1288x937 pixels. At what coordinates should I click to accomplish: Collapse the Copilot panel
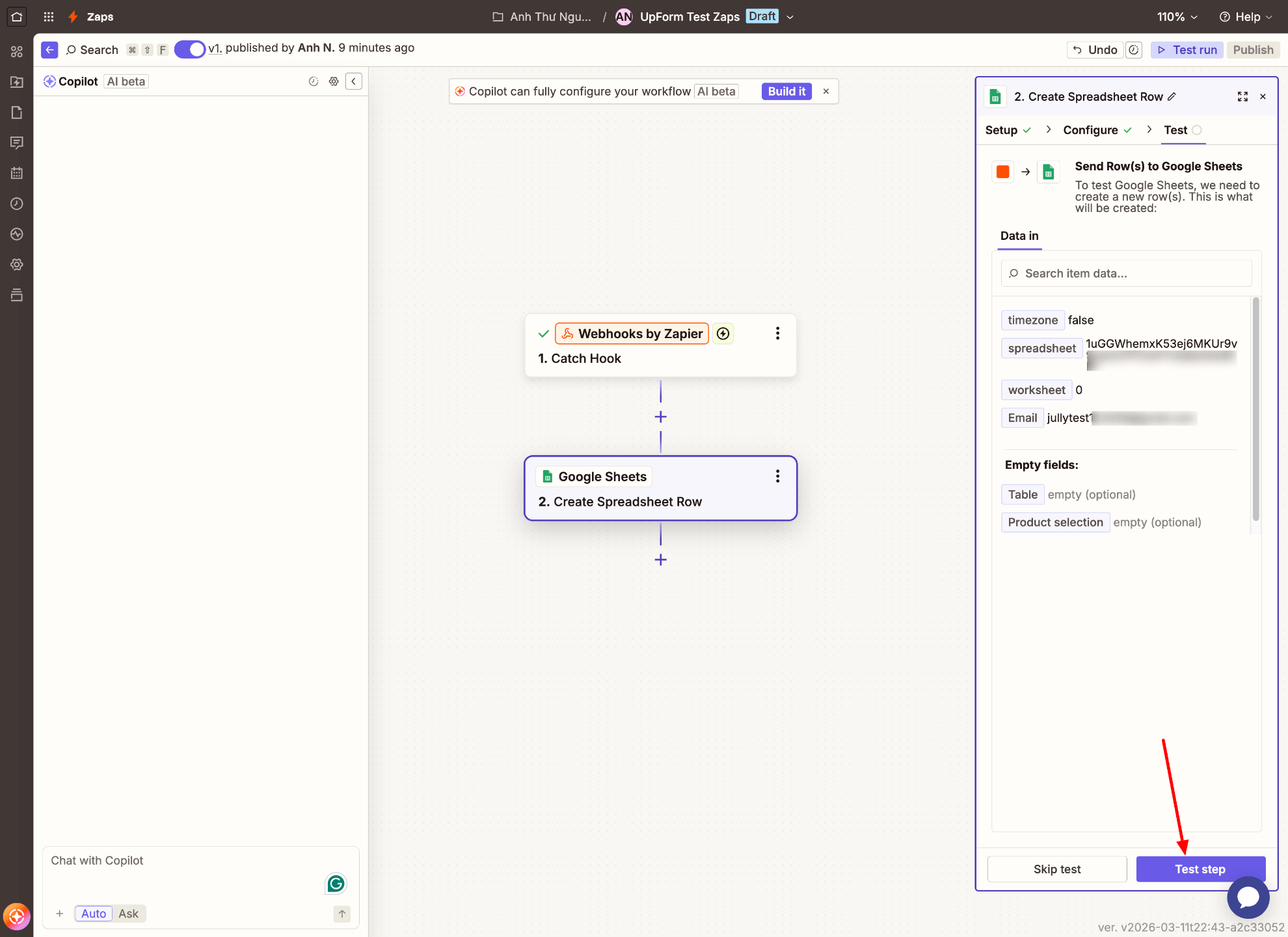pyautogui.click(x=354, y=81)
